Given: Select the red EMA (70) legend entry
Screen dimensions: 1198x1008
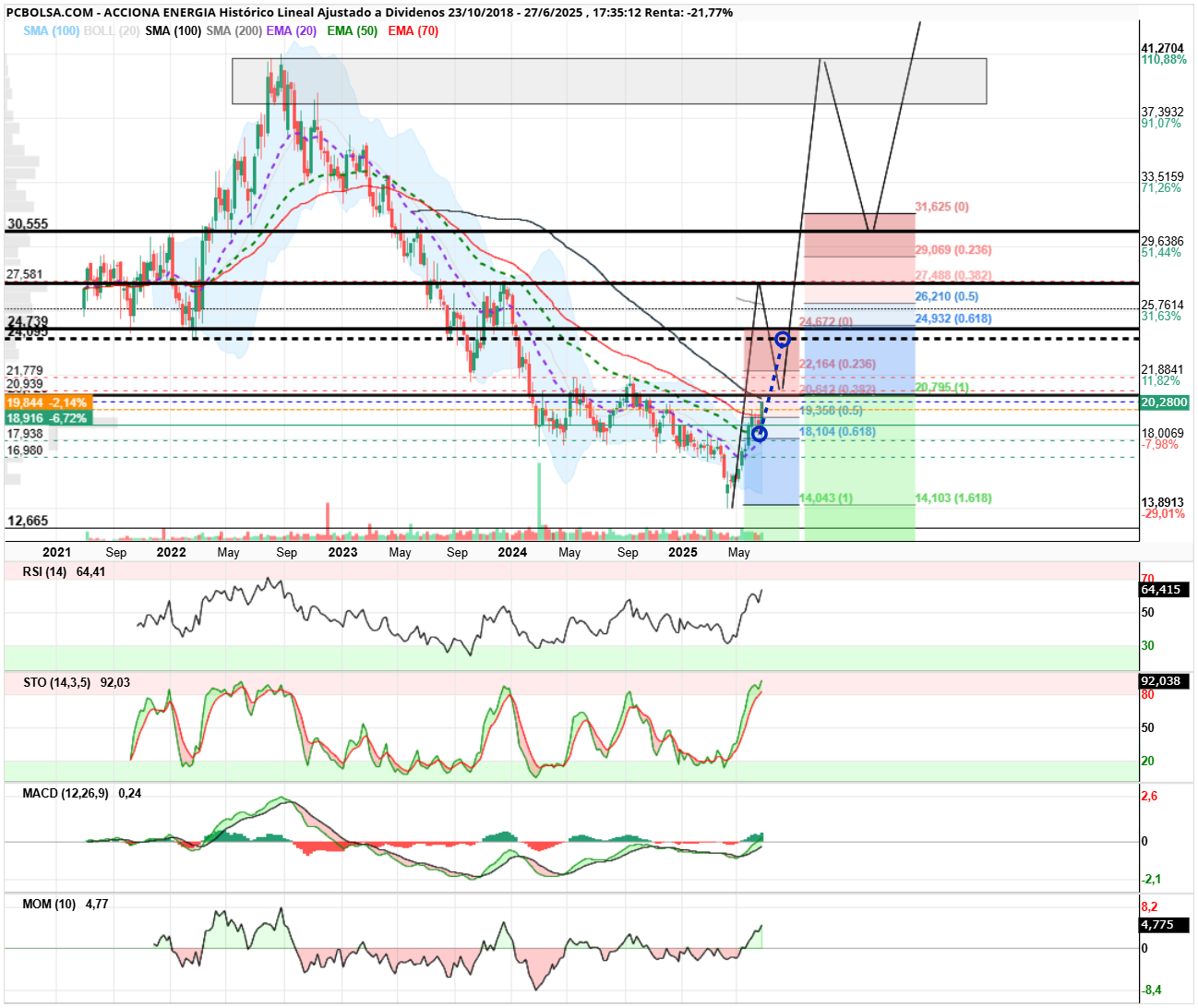Looking at the screenshot, I should point(413,30).
